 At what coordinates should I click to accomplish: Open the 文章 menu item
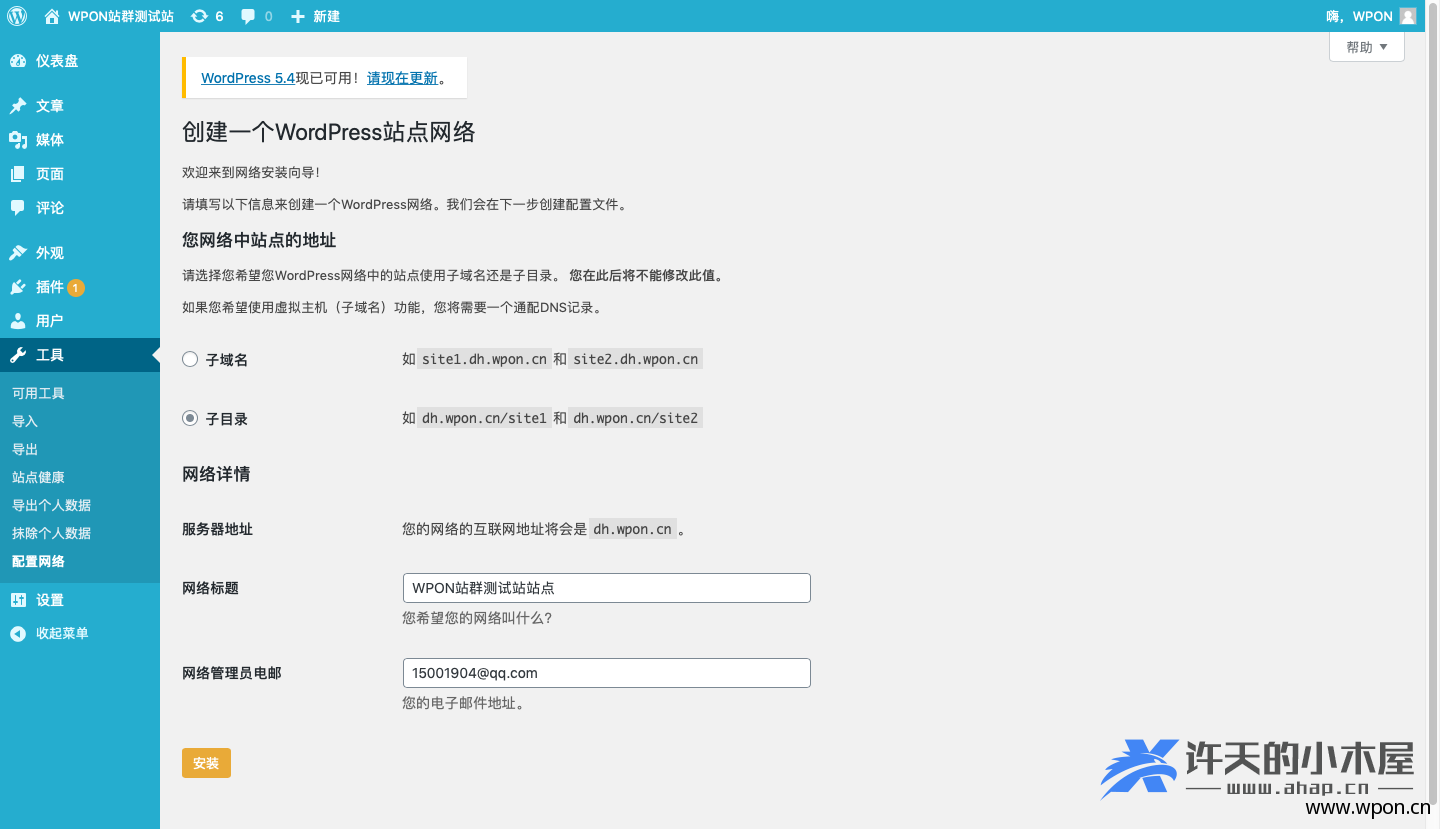[x=80, y=106]
